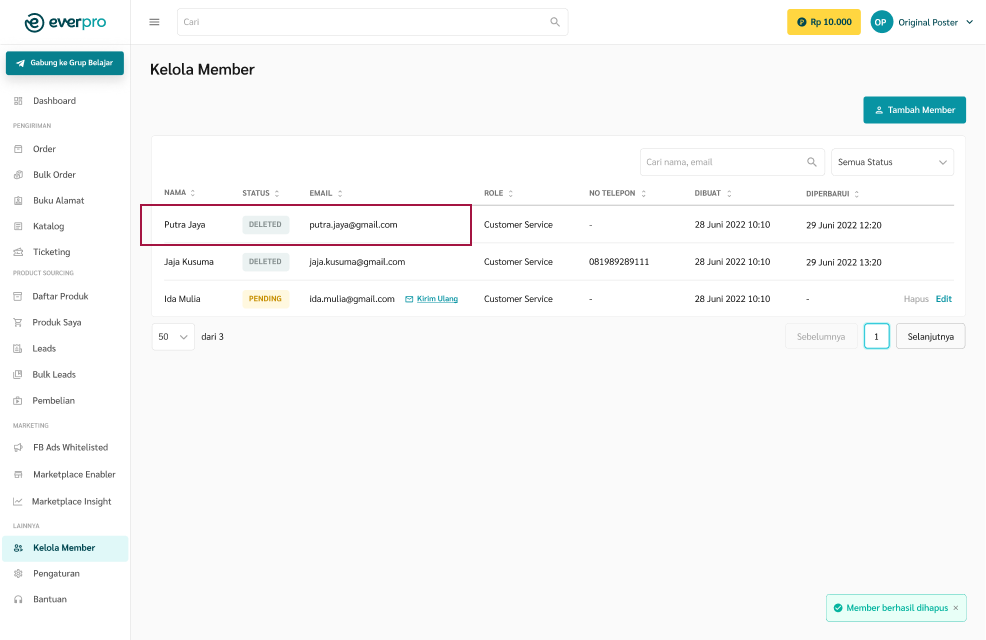Click the Daftar Produk sidebar icon
Image resolution: width=986 pixels, height=640 pixels.
pyautogui.click(x=18, y=296)
